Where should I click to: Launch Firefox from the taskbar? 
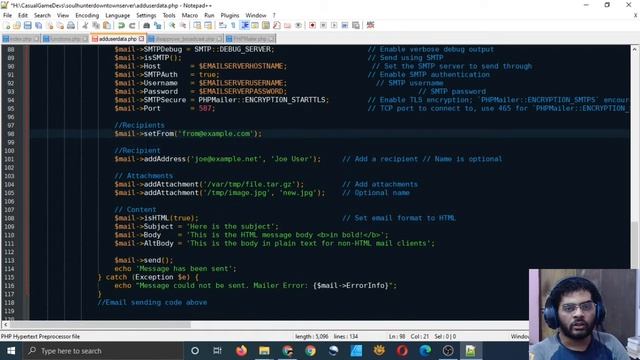241,351
